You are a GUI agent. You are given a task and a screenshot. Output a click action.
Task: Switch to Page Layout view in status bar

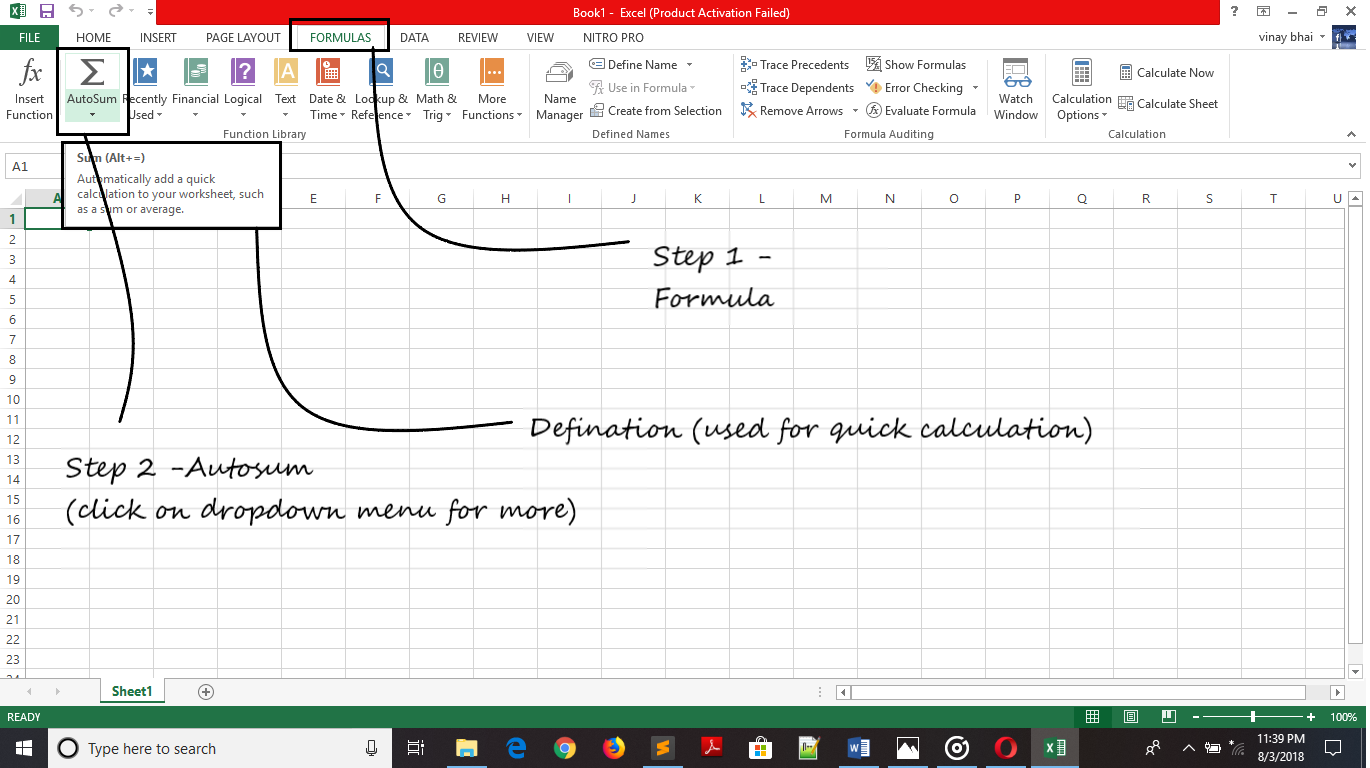pos(1130,717)
